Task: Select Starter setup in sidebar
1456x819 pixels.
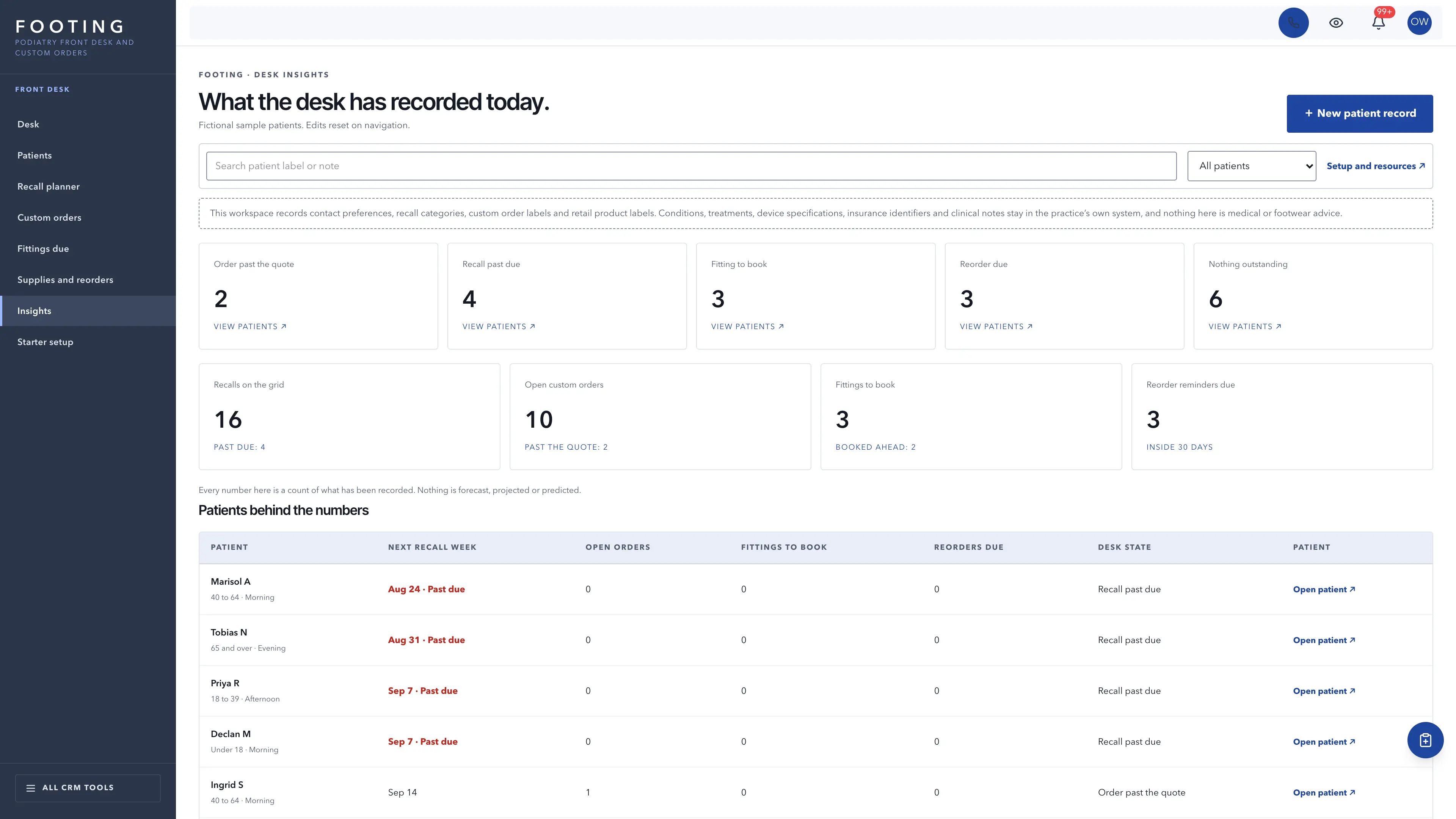Action: coord(45,342)
